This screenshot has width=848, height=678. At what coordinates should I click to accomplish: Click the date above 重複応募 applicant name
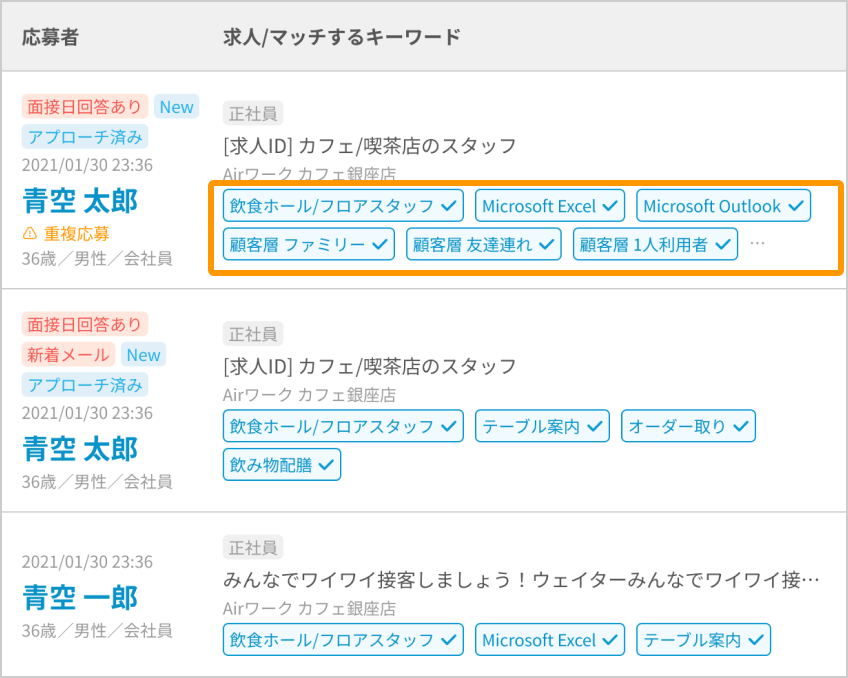87,165
